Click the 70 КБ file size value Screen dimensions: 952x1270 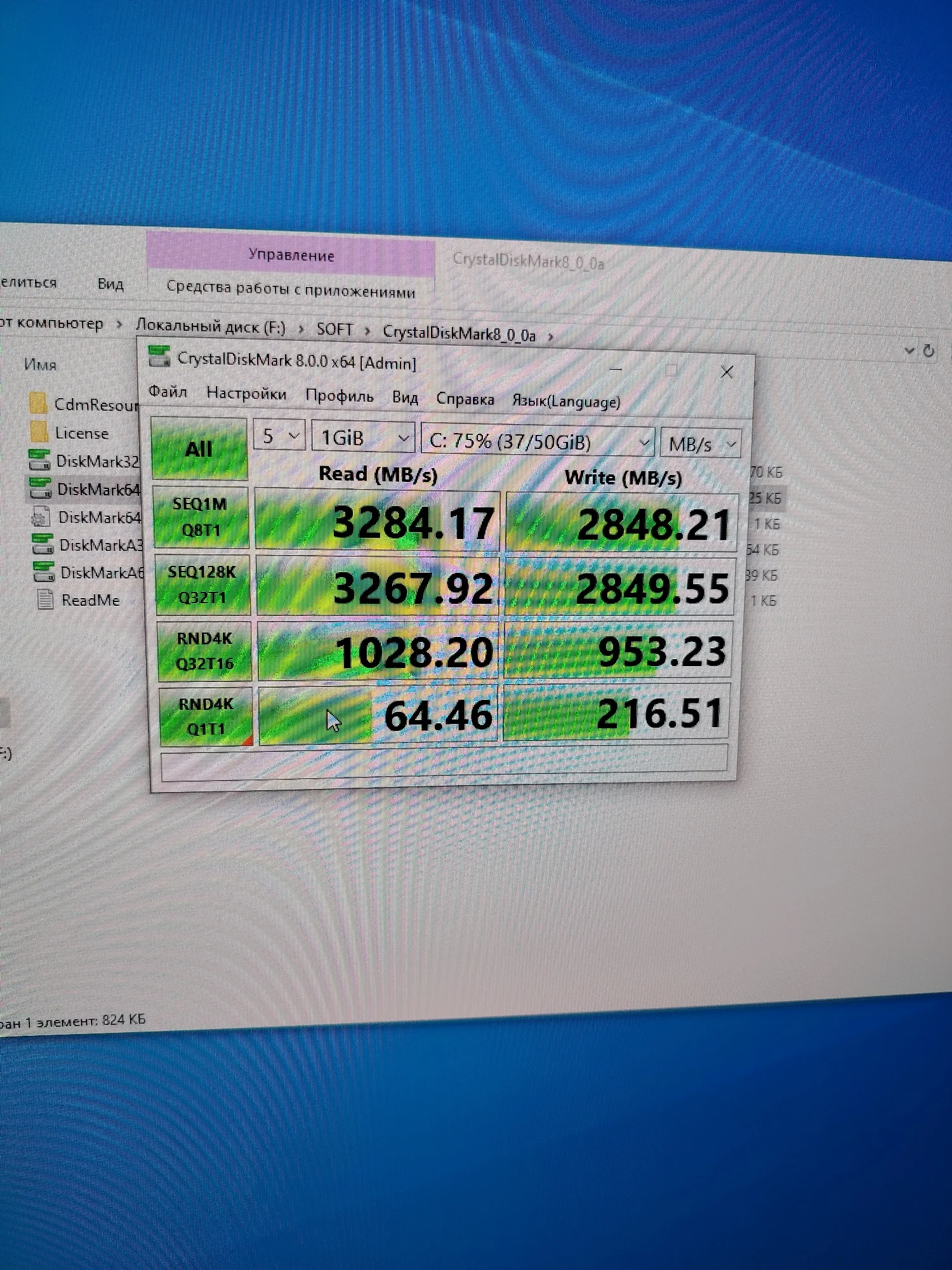pos(767,472)
